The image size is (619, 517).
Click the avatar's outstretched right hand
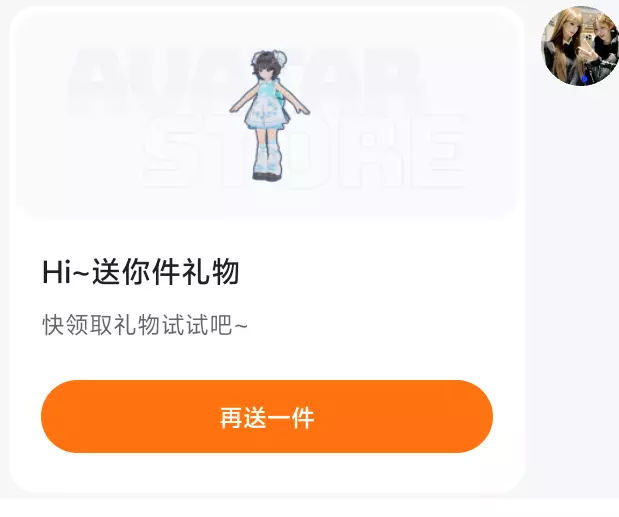(237, 108)
